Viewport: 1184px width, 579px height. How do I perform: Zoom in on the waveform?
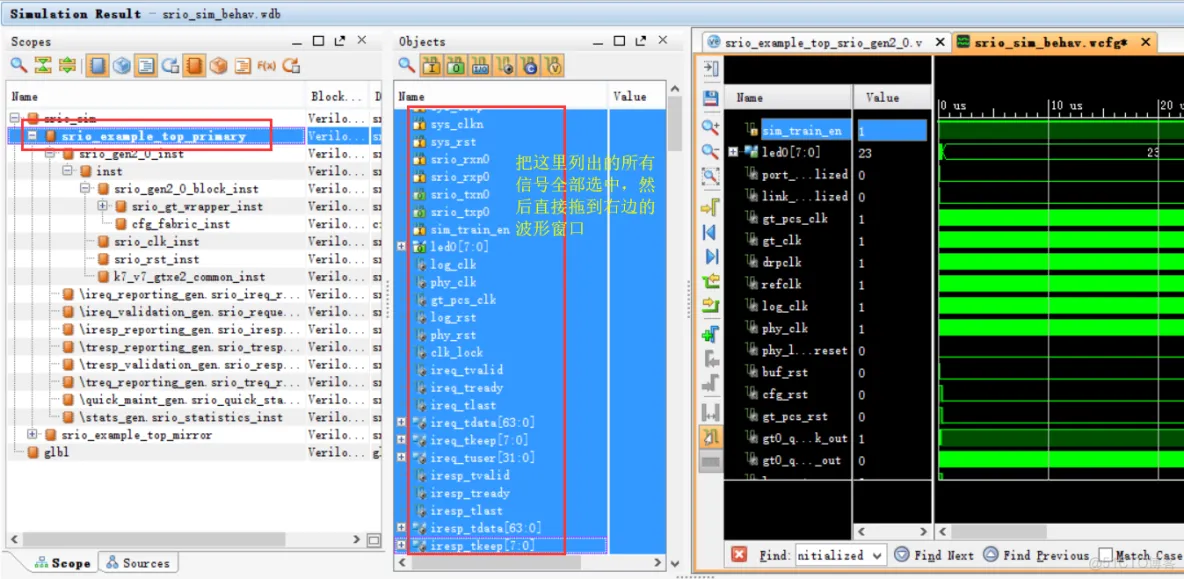[x=711, y=126]
